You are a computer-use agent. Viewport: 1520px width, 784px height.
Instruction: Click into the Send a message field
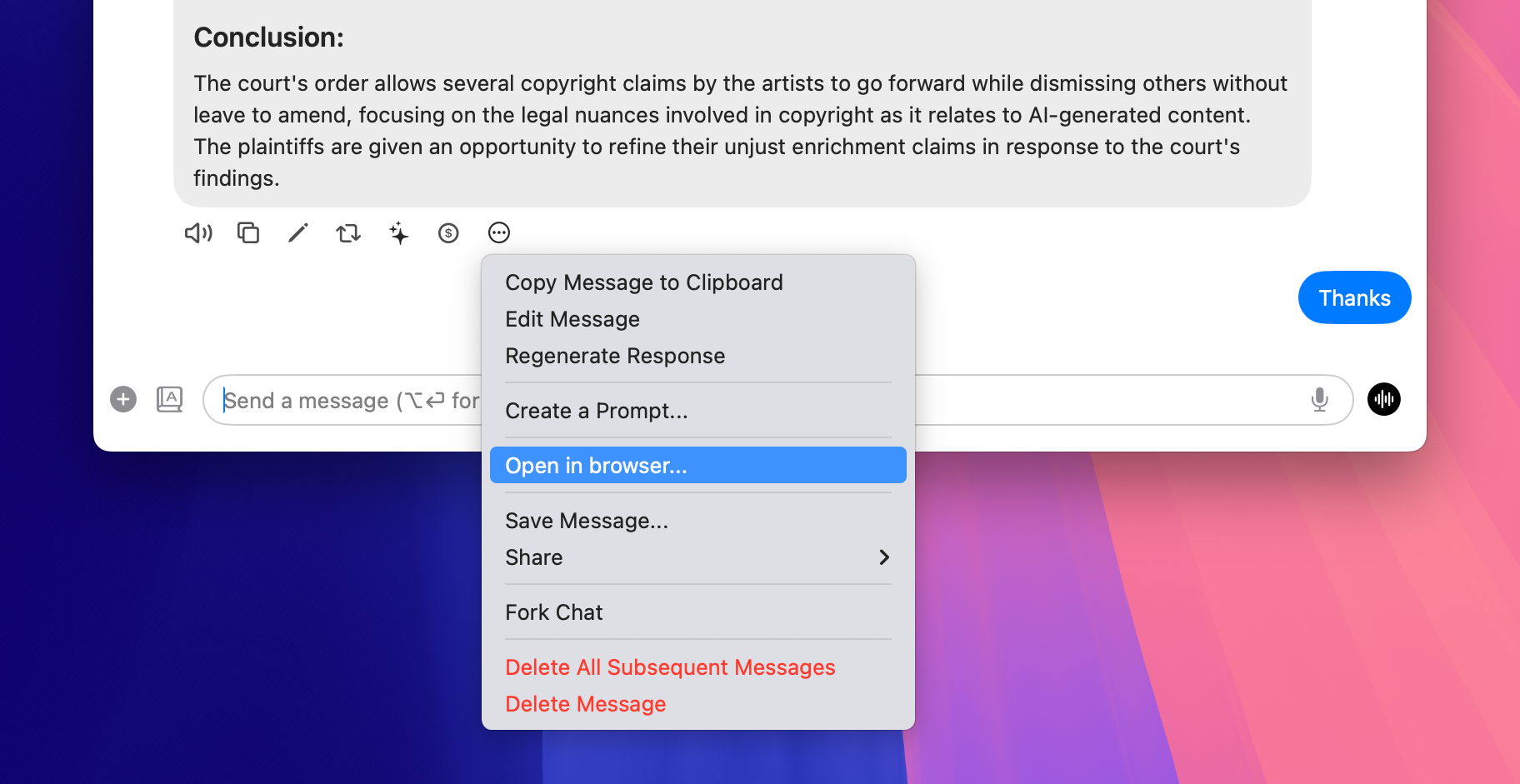coord(777,400)
